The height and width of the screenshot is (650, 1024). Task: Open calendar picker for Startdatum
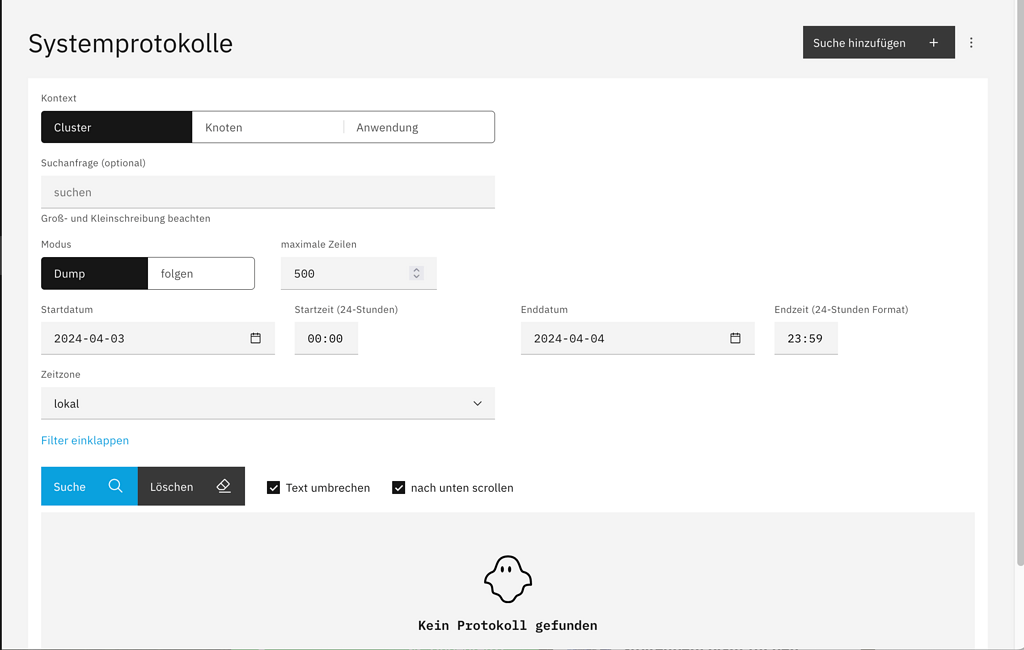click(255, 339)
